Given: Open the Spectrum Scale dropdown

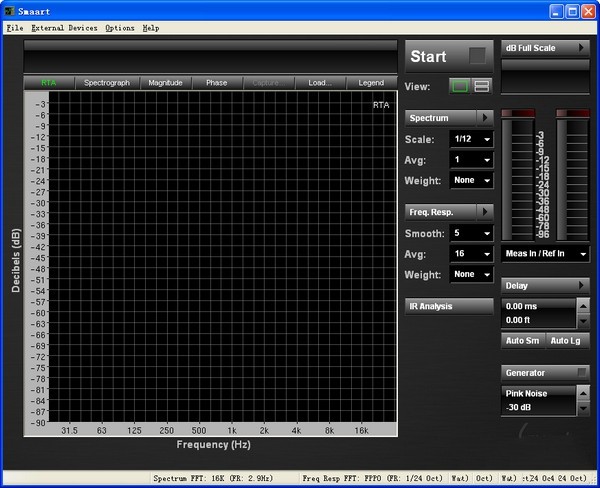Looking at the screenshot, I should [472, 139].
